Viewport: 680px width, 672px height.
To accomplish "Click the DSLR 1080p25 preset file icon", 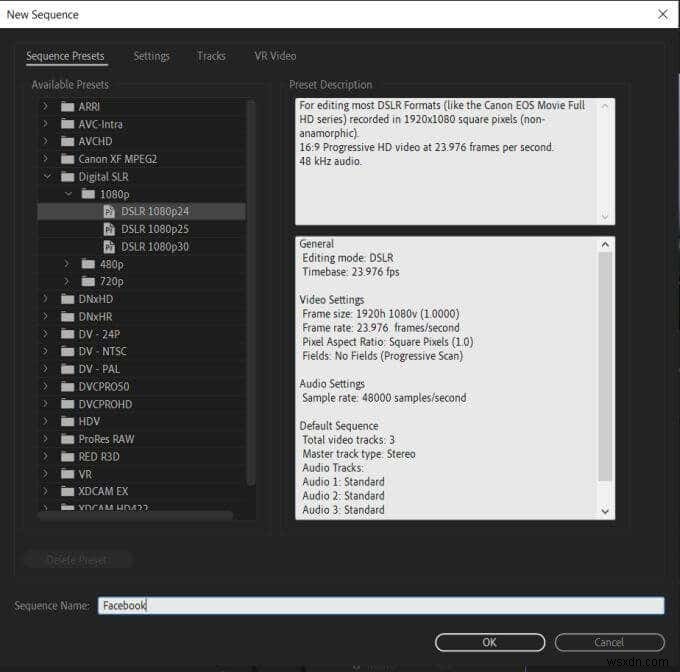I will pyautogui.click(x=109, y=229).
